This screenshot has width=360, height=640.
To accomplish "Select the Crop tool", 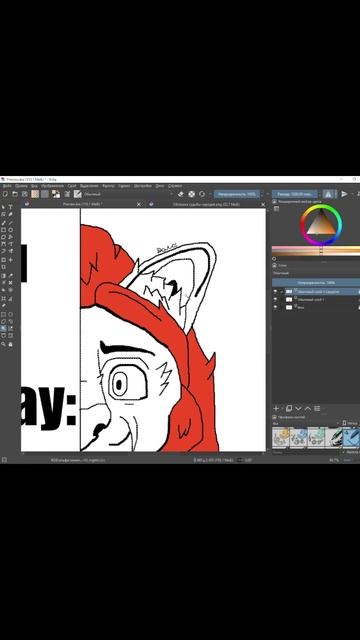I will [x=3, y=267].
